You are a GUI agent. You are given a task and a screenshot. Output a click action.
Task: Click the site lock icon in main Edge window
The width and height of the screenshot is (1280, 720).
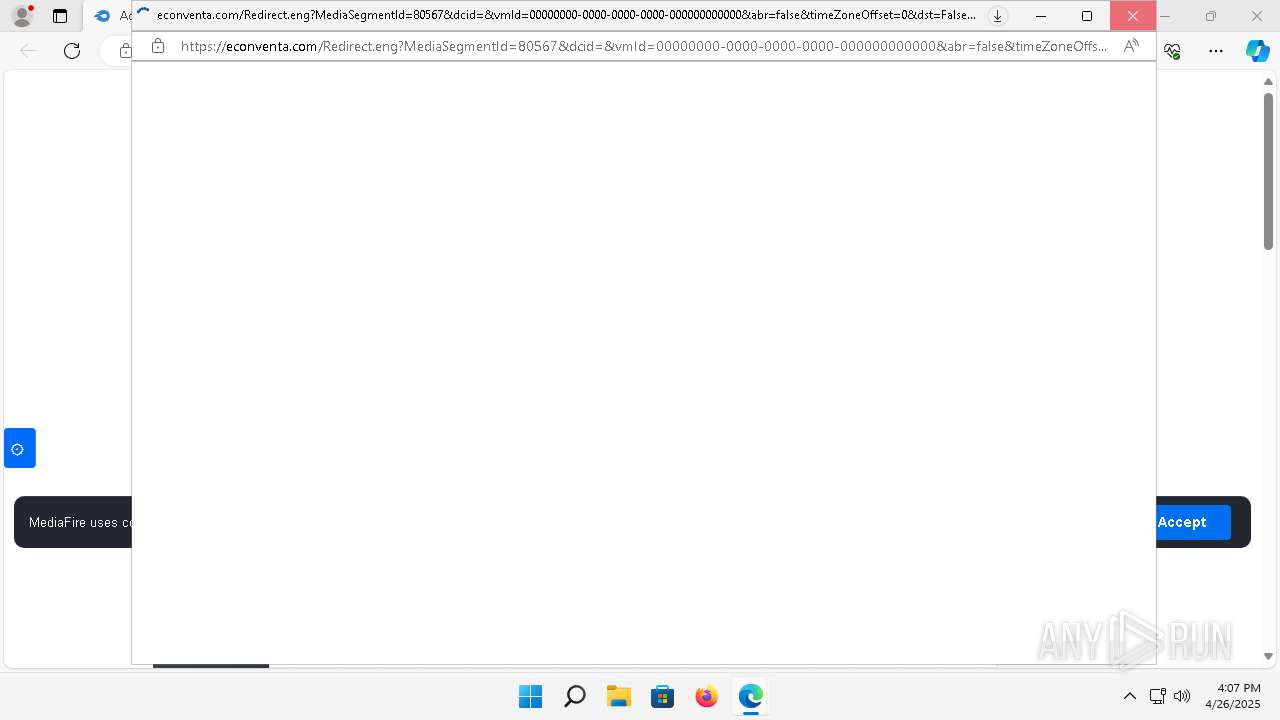124,51
